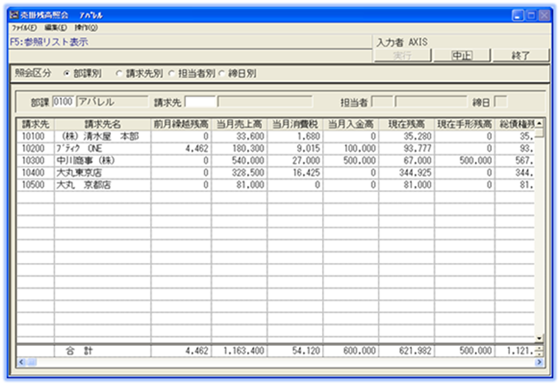The image size is (560, 385).
Task: Click the vertical scrollbar down arrow
Action: [x=539, y=338]
